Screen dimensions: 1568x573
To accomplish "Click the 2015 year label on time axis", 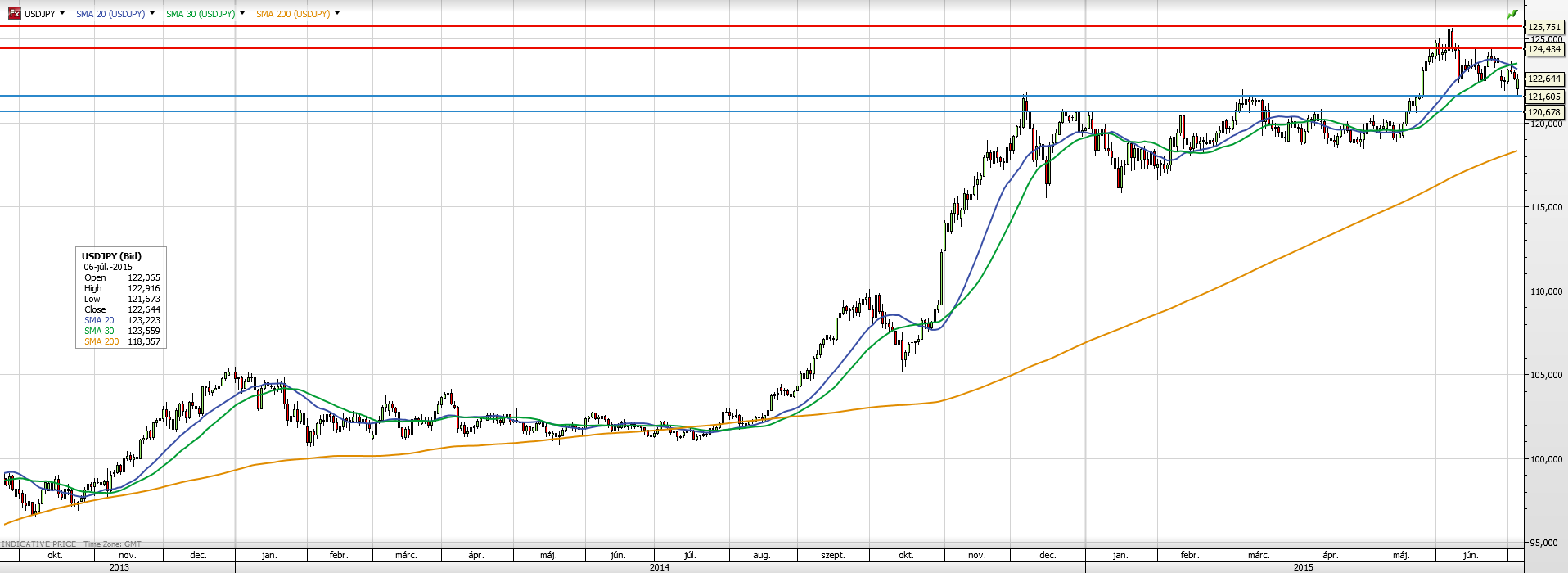I will pos(1304,567).
